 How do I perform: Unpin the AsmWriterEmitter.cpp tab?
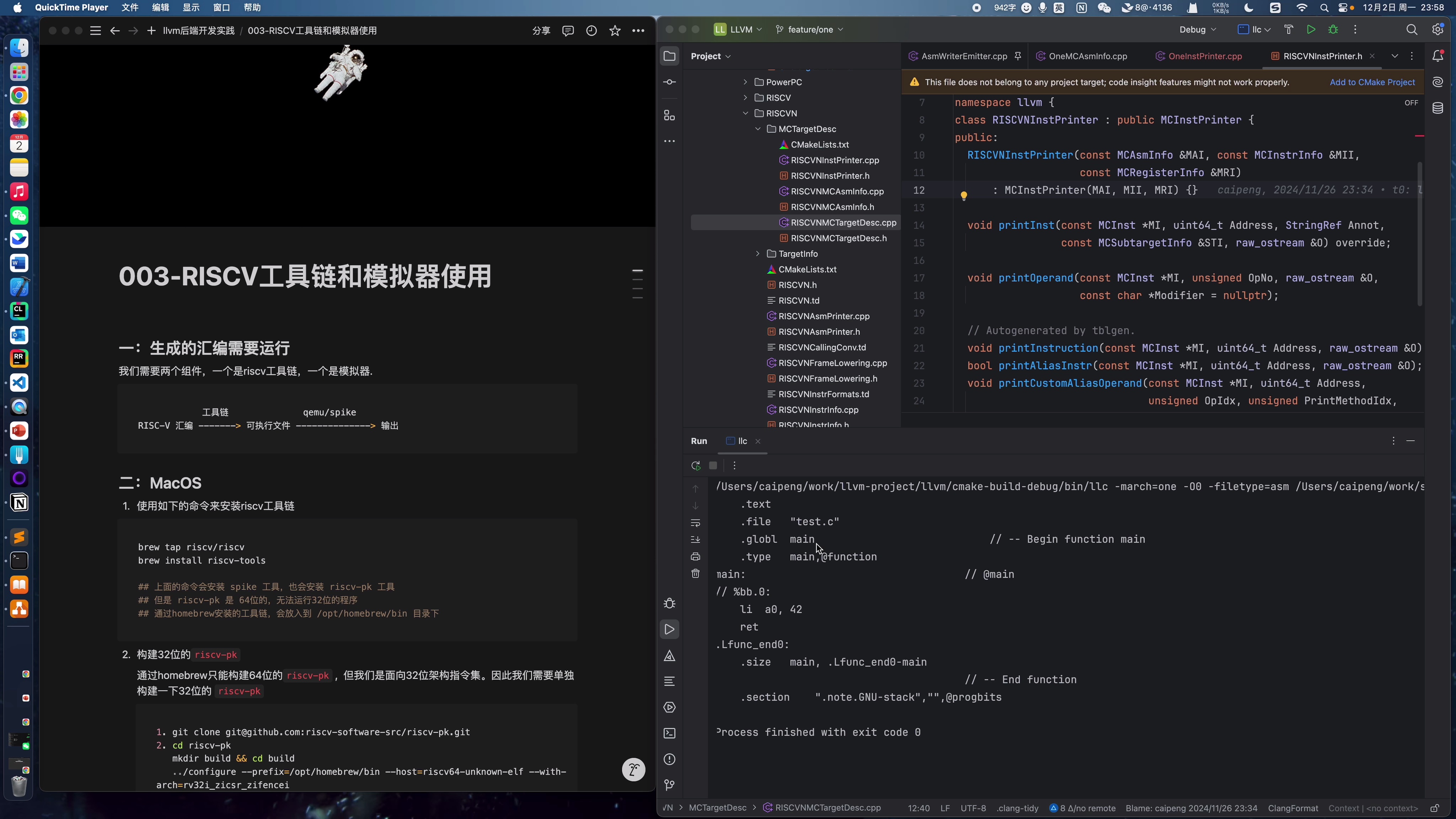1018,56
